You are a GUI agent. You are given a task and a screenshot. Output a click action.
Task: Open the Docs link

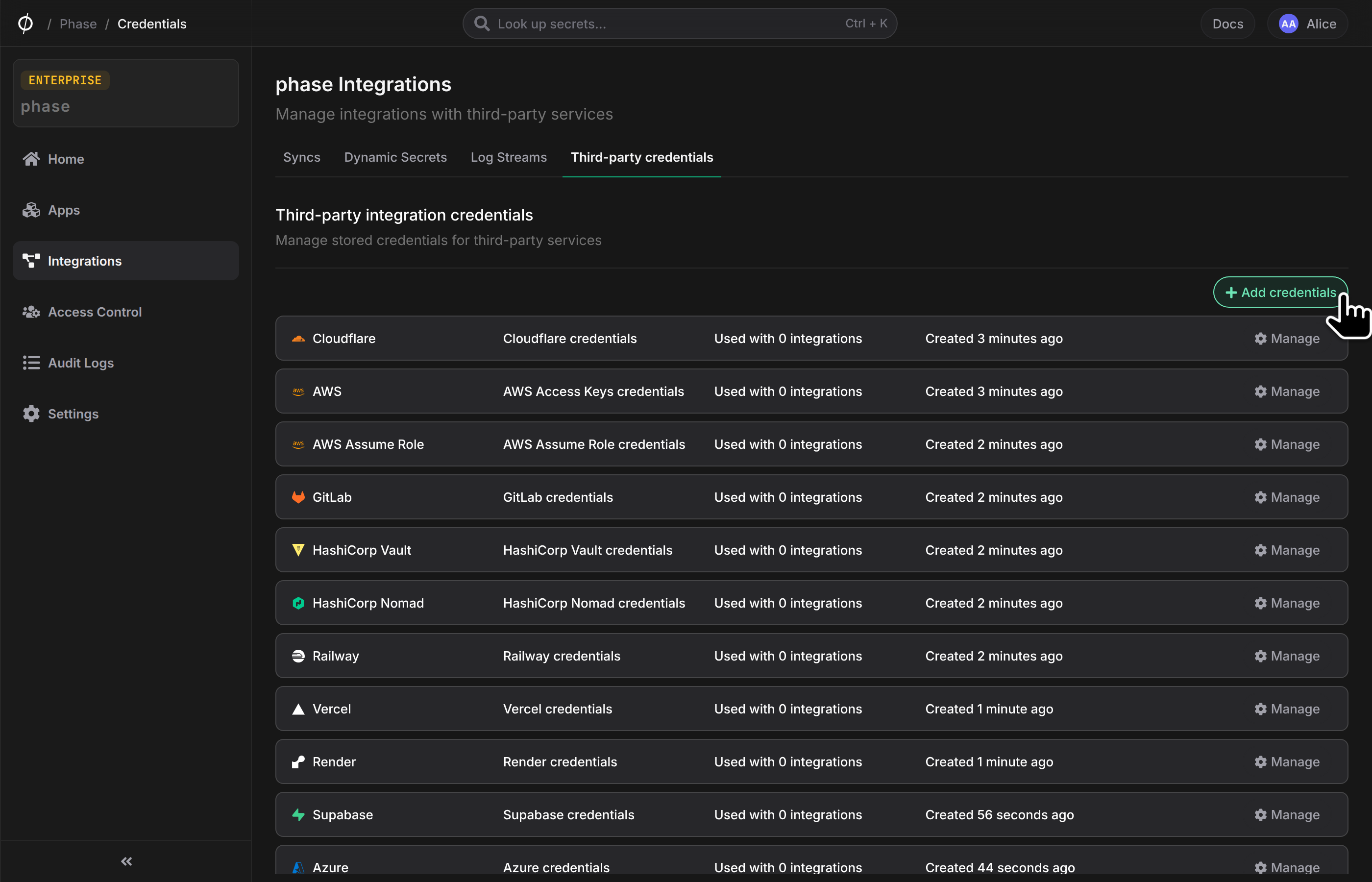click(x=1228, y=24)
